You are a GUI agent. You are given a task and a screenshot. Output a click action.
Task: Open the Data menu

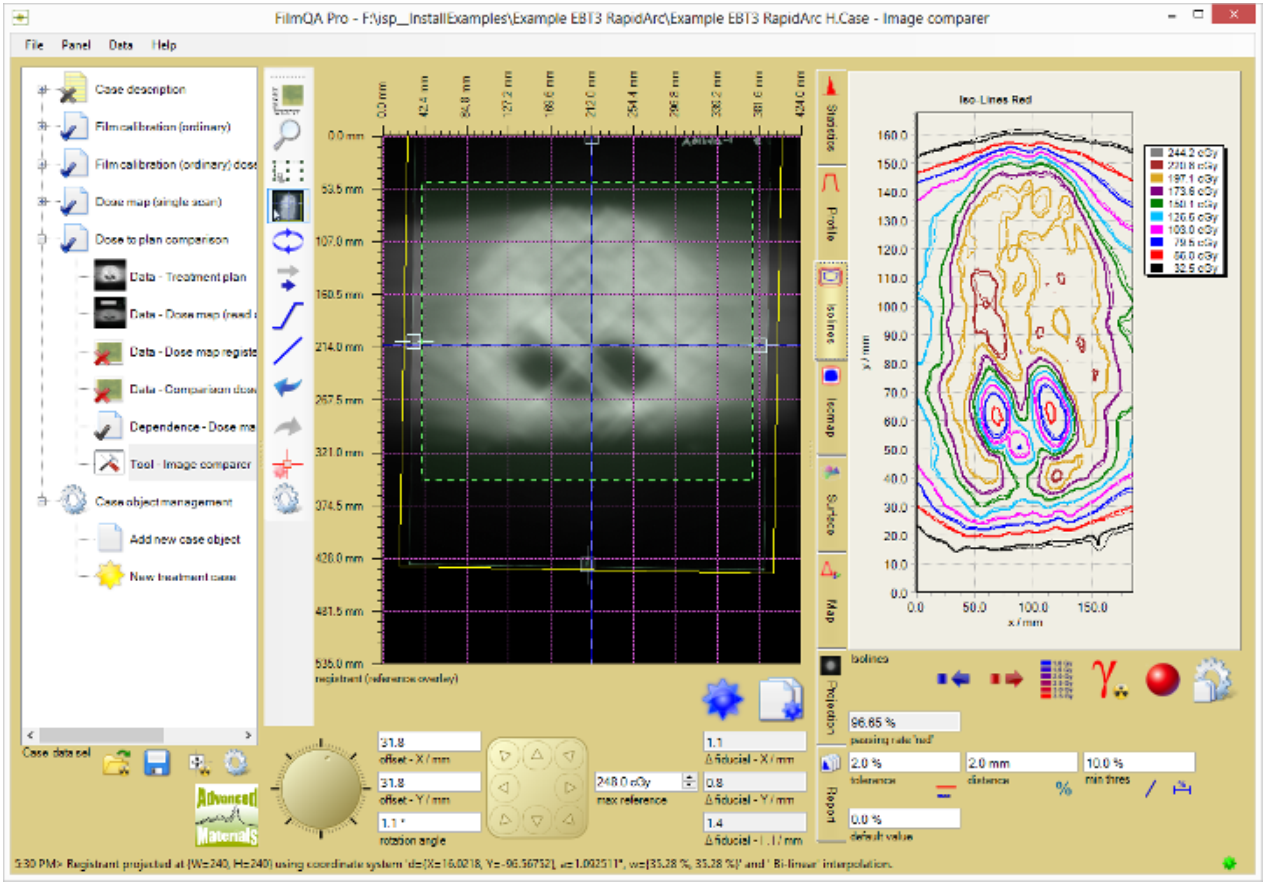[121, 45]
